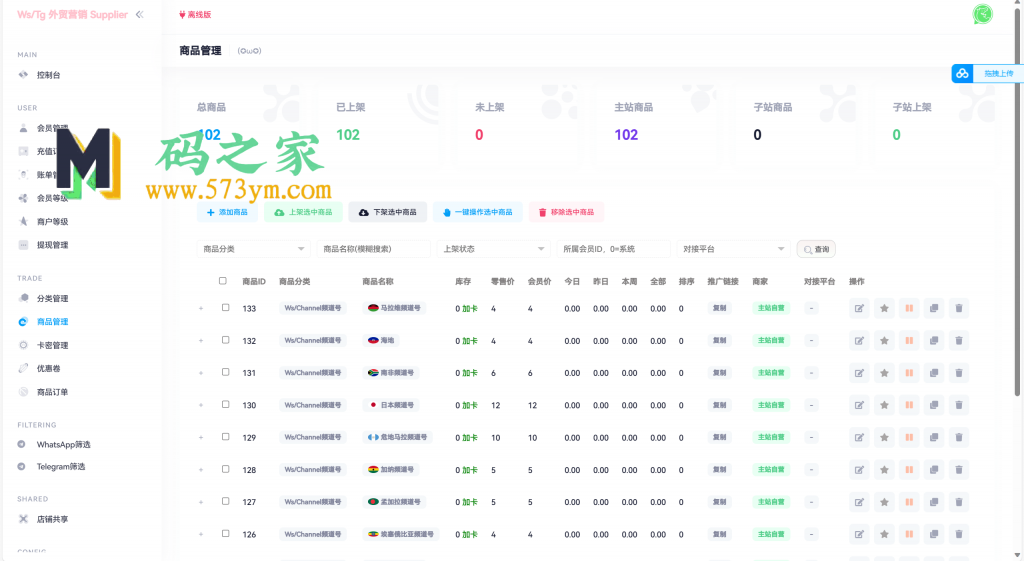Open the 上架状态 filter dropdown
Screen dimensions: 1024x561
(493, 249)
